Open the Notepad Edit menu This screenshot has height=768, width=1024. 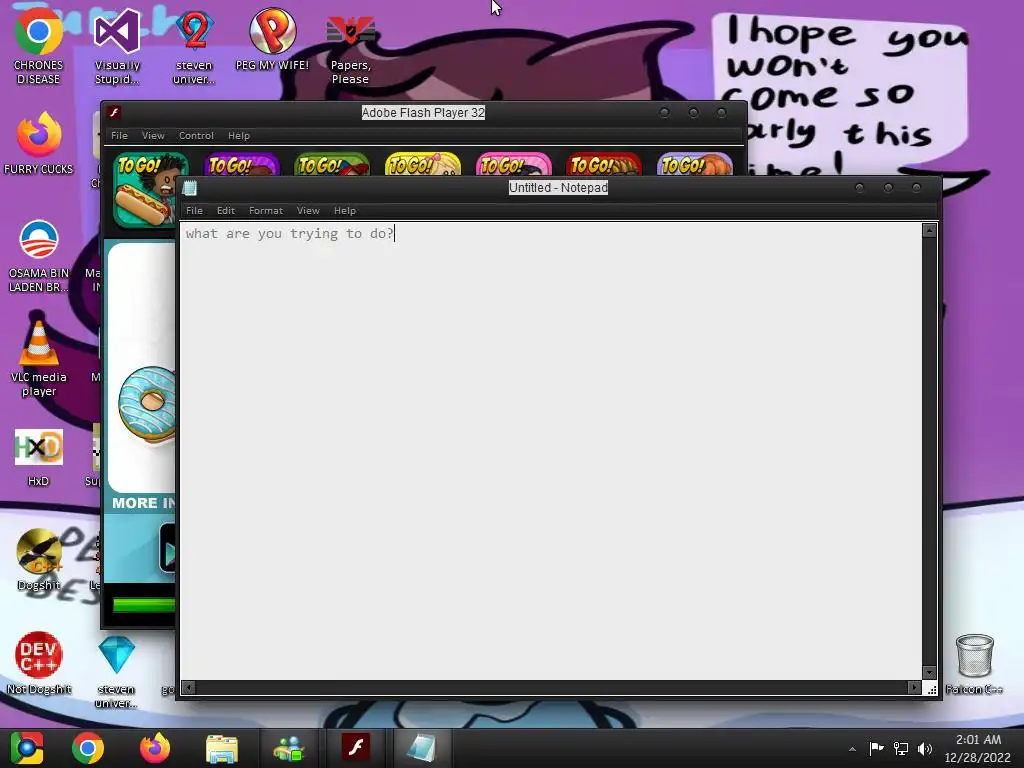[226, 210]
